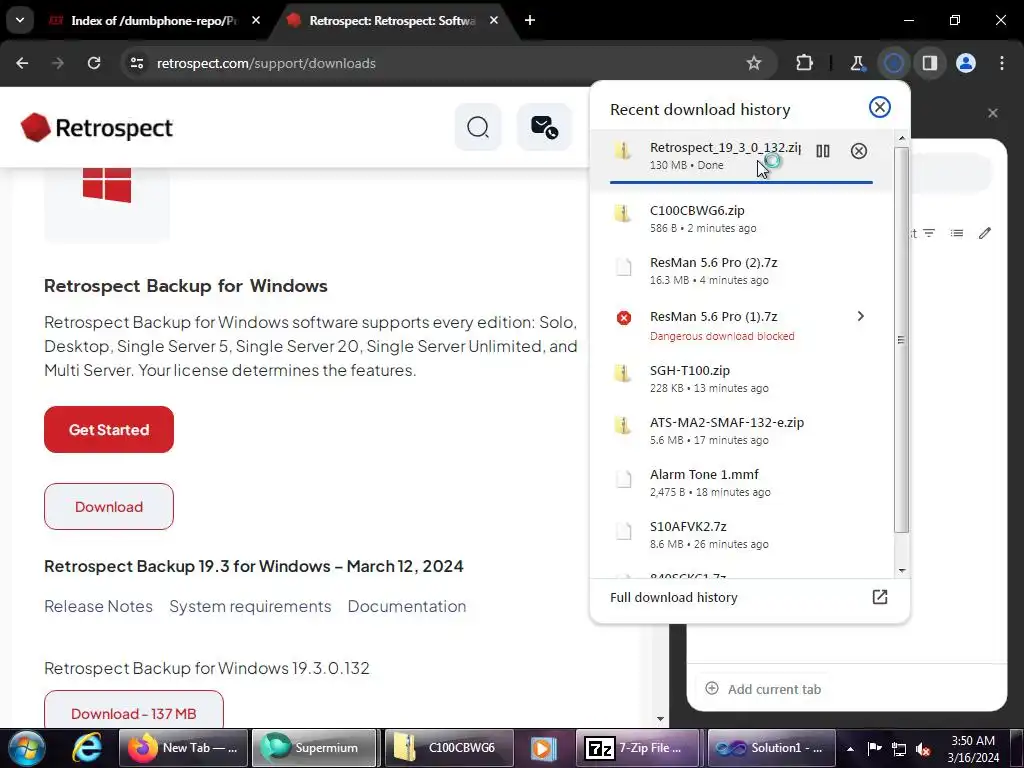Open S10AFVK2.7z download entry
The image size is (1024, 768).
pos(741,535)
